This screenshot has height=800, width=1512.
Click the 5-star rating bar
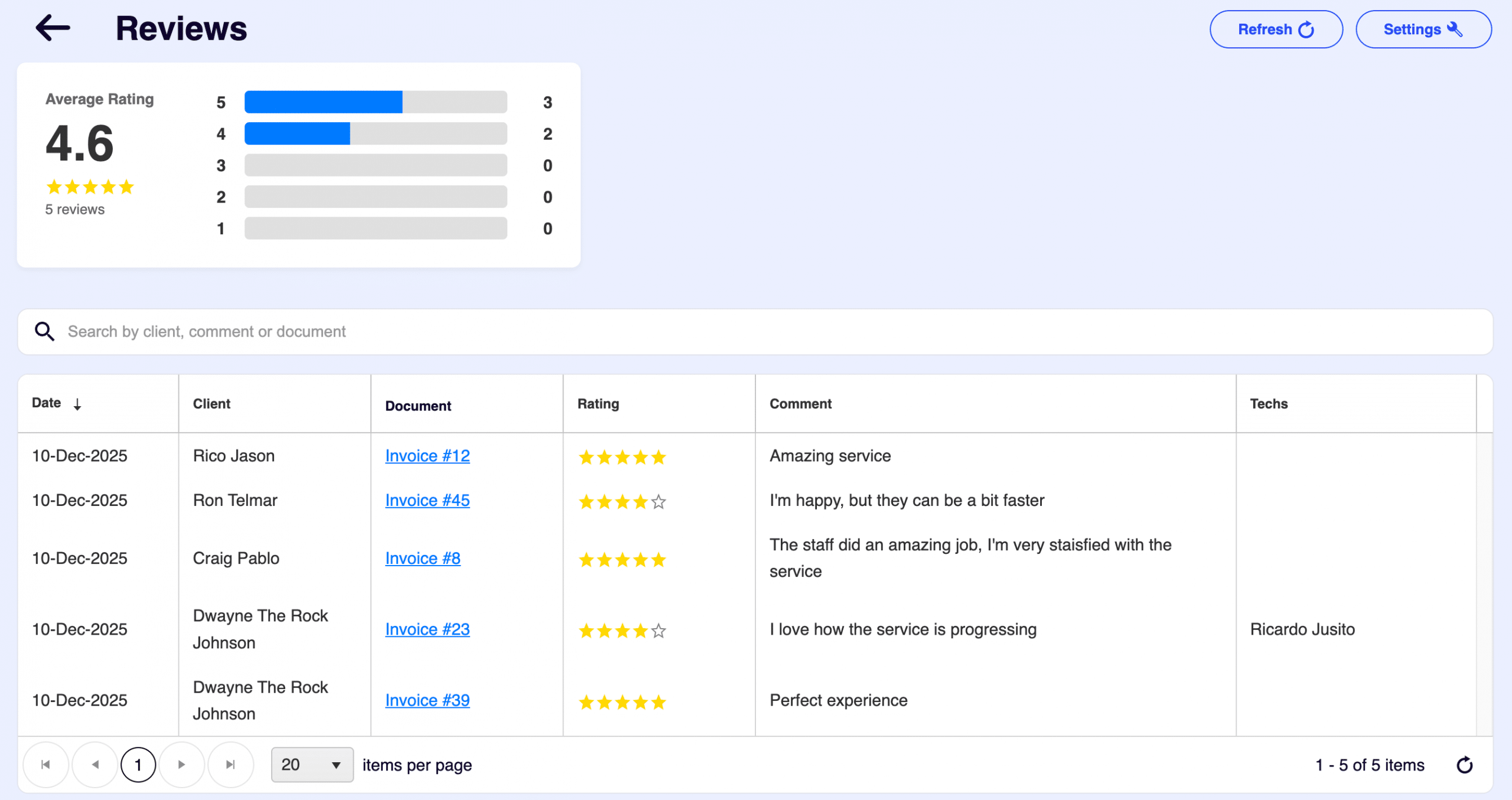click(x=376, y=102)
